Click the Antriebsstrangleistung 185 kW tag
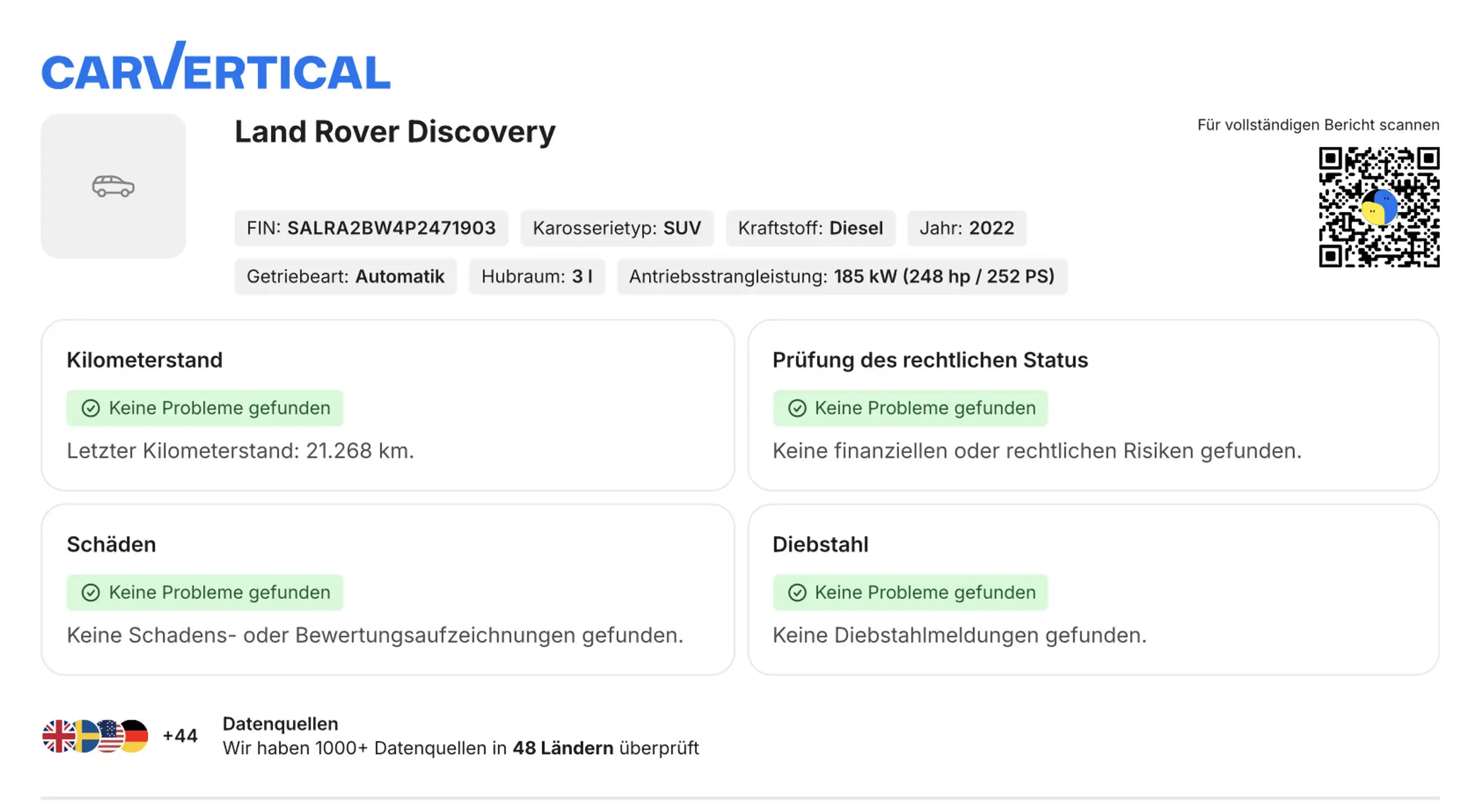 [842, 277]
